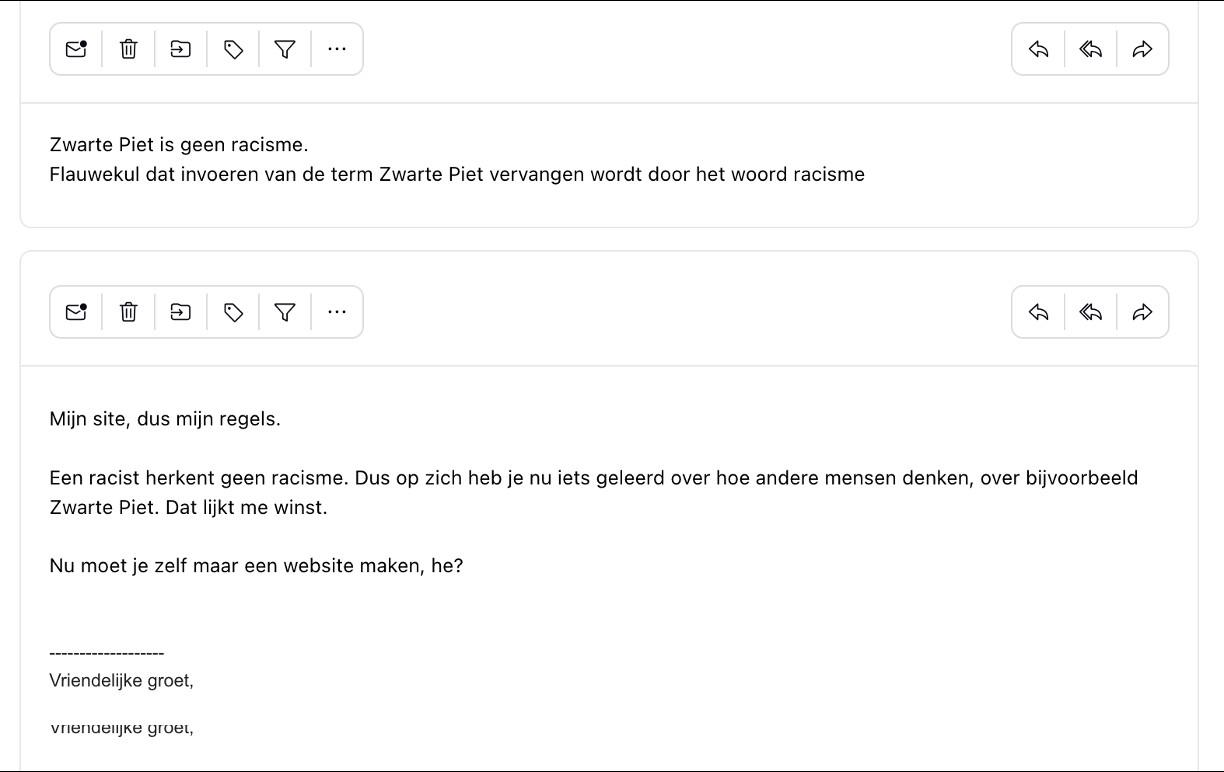
Task: Filter messages like the first email
Action: pyautogui.click(x=285, y=49)
